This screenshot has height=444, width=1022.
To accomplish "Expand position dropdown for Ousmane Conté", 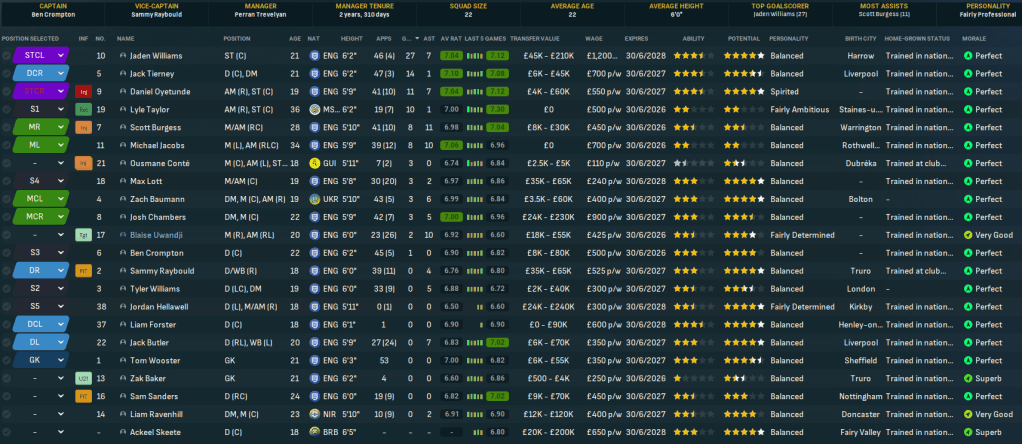I will (x=60, y=163).
